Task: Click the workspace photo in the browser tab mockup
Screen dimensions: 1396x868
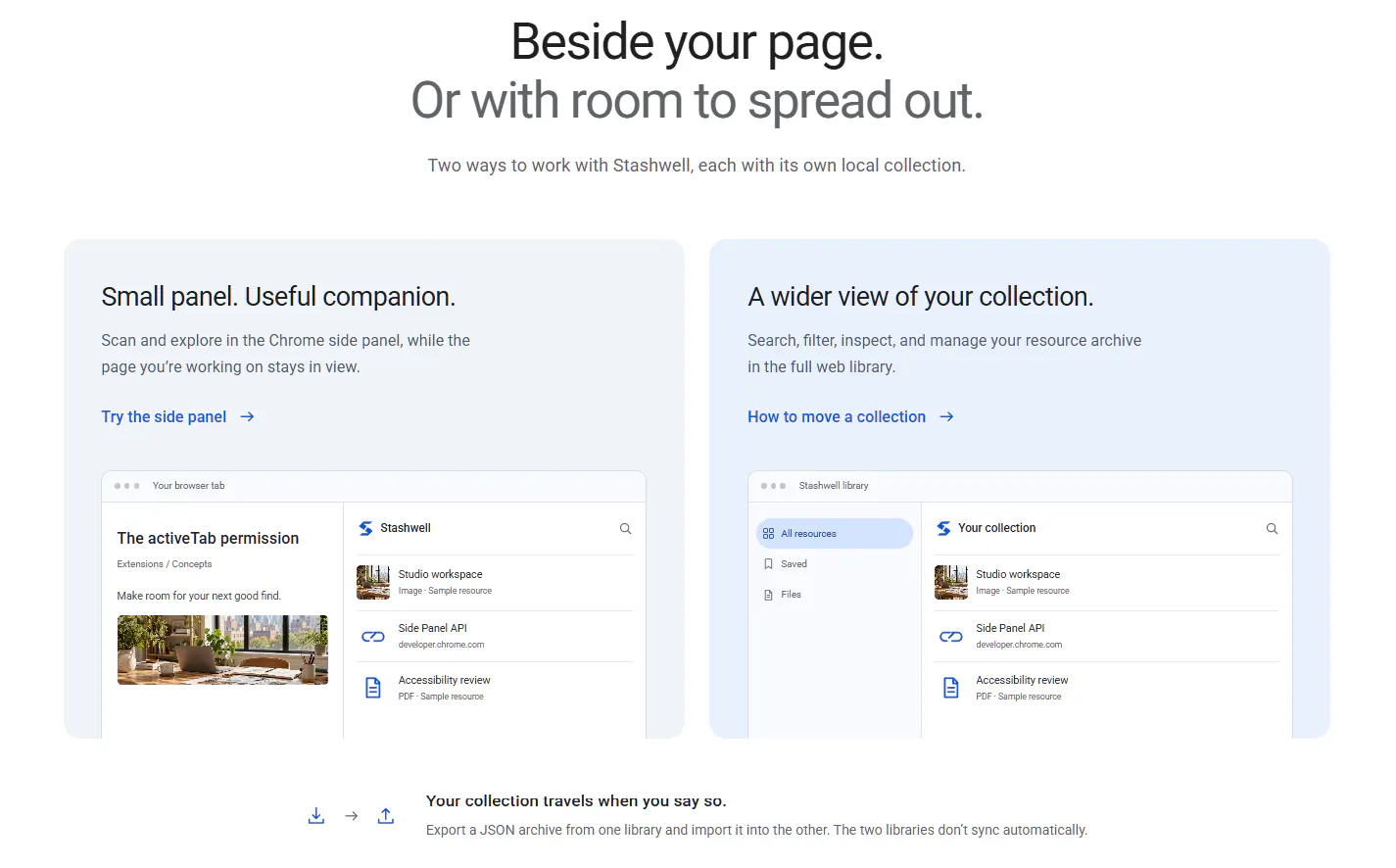Action: click(x=222, y=650)
